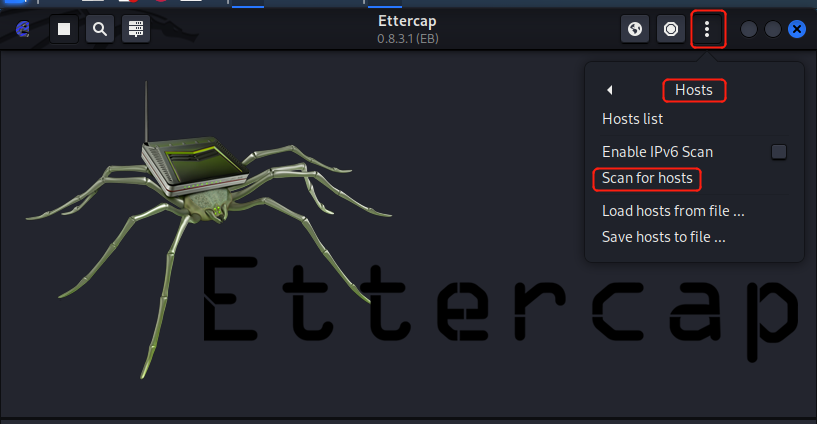This screenshot has height=424, width=818.
Task: Select Scan for hosts
Action: (x=647, y=178)
